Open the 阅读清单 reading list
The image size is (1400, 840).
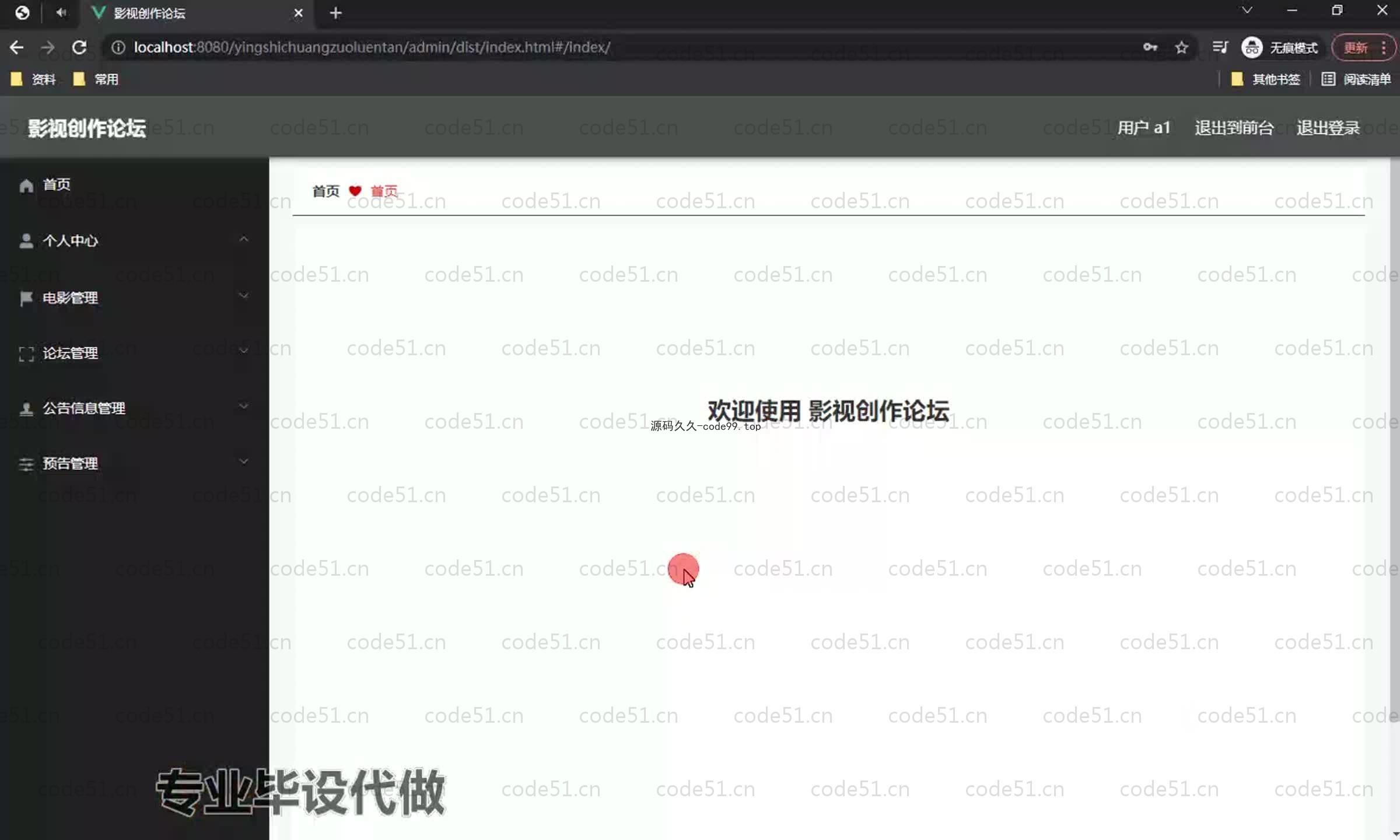click(x=1356, y=79)
